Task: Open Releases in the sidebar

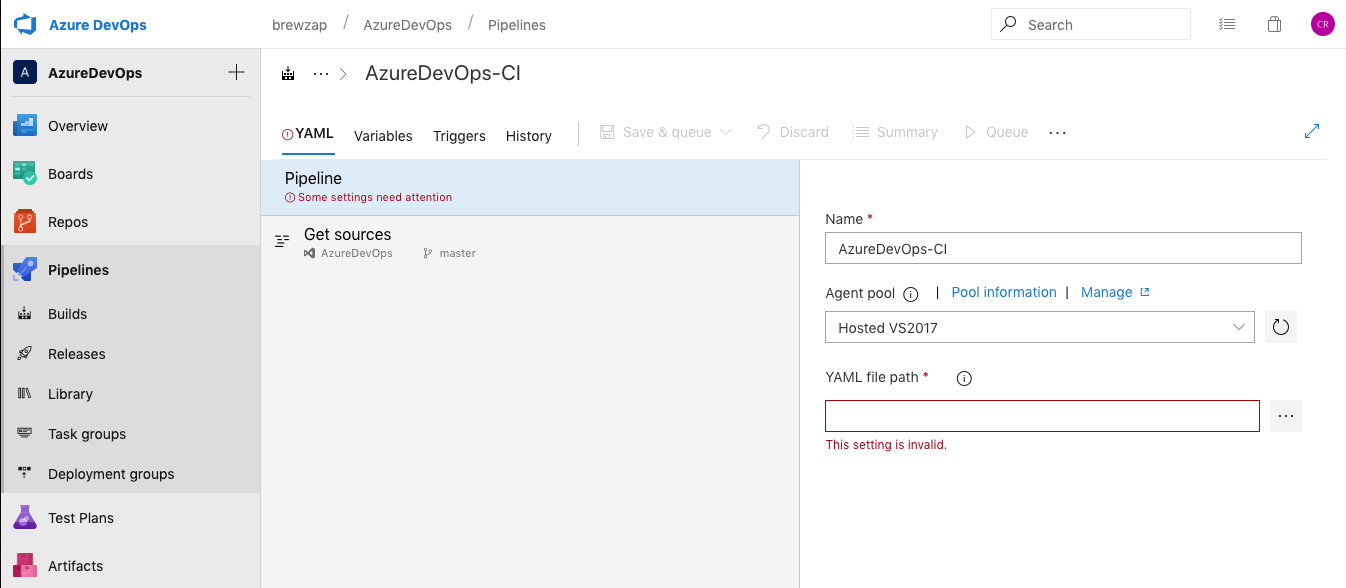Action: 76,354
